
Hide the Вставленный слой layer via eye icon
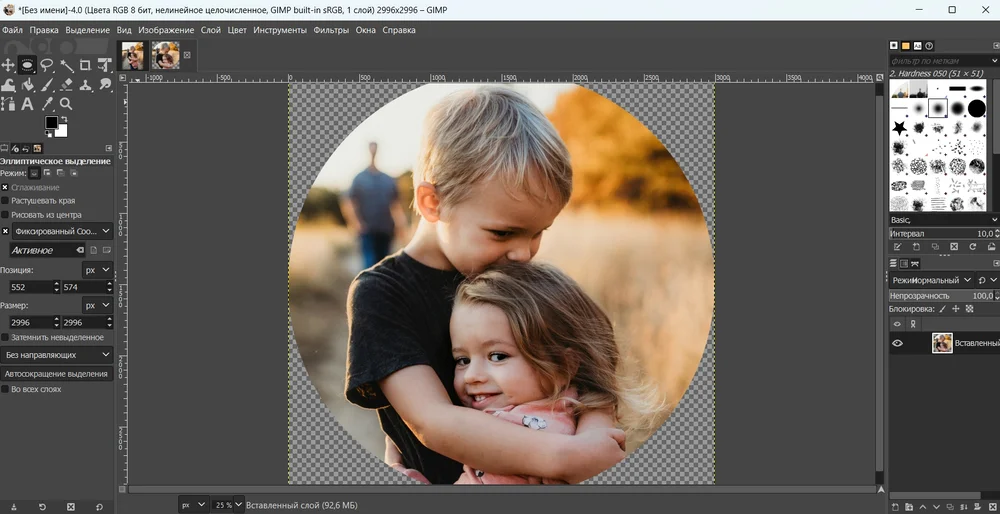point(897,343)
